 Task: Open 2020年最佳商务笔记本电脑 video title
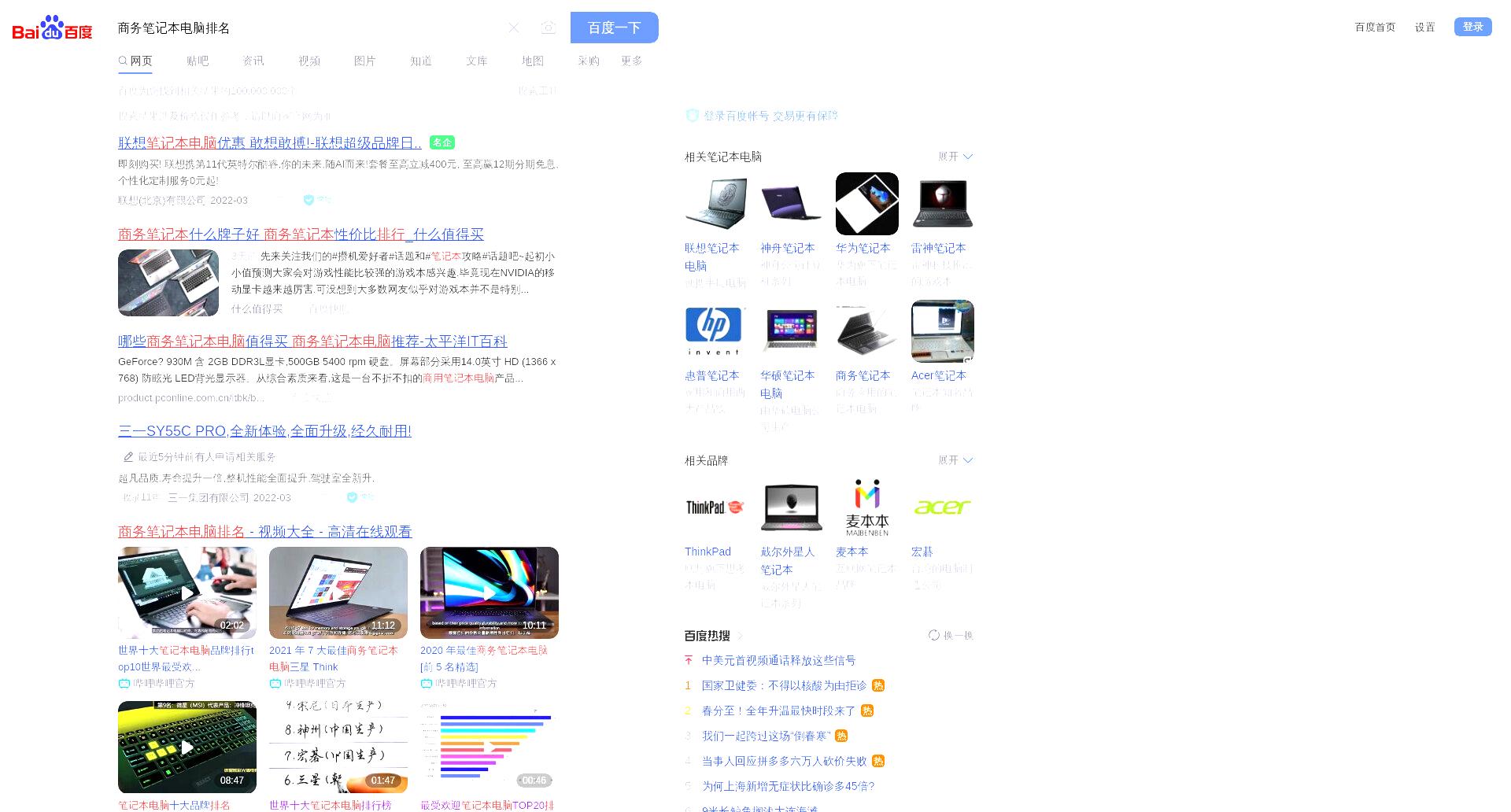coord(484,659)
